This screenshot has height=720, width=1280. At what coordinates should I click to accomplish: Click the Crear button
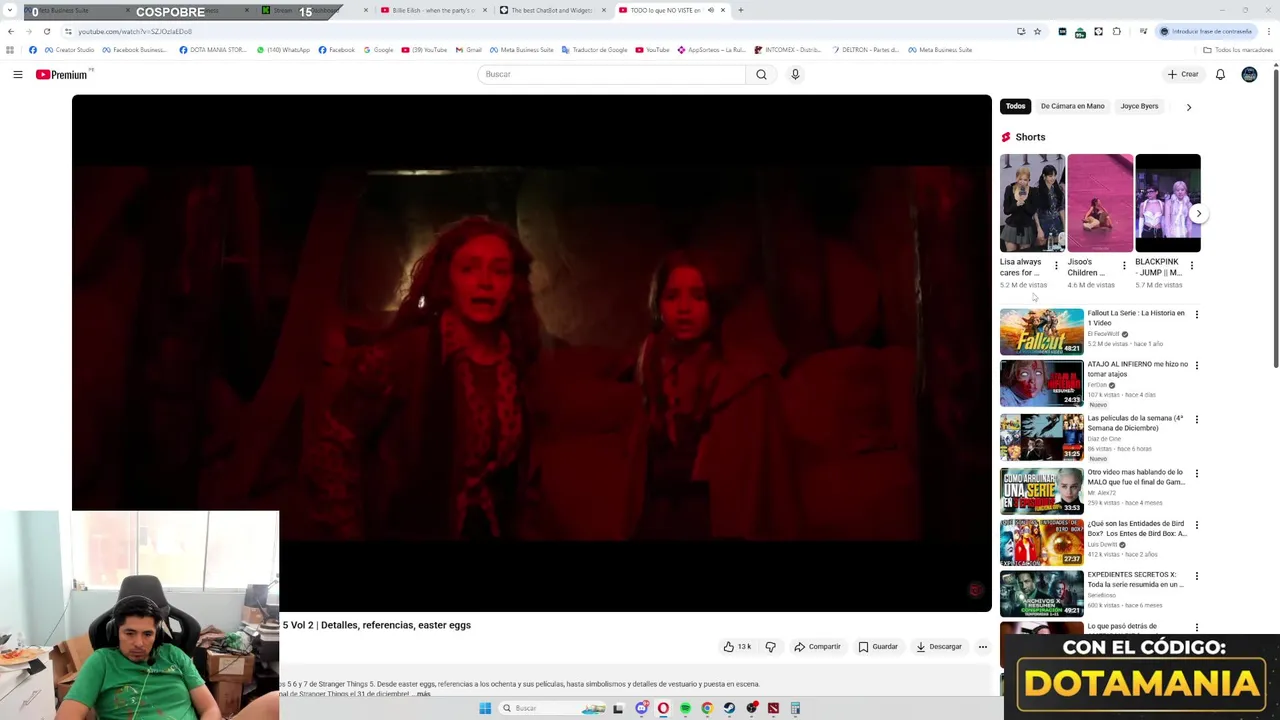coord(1183,74)
